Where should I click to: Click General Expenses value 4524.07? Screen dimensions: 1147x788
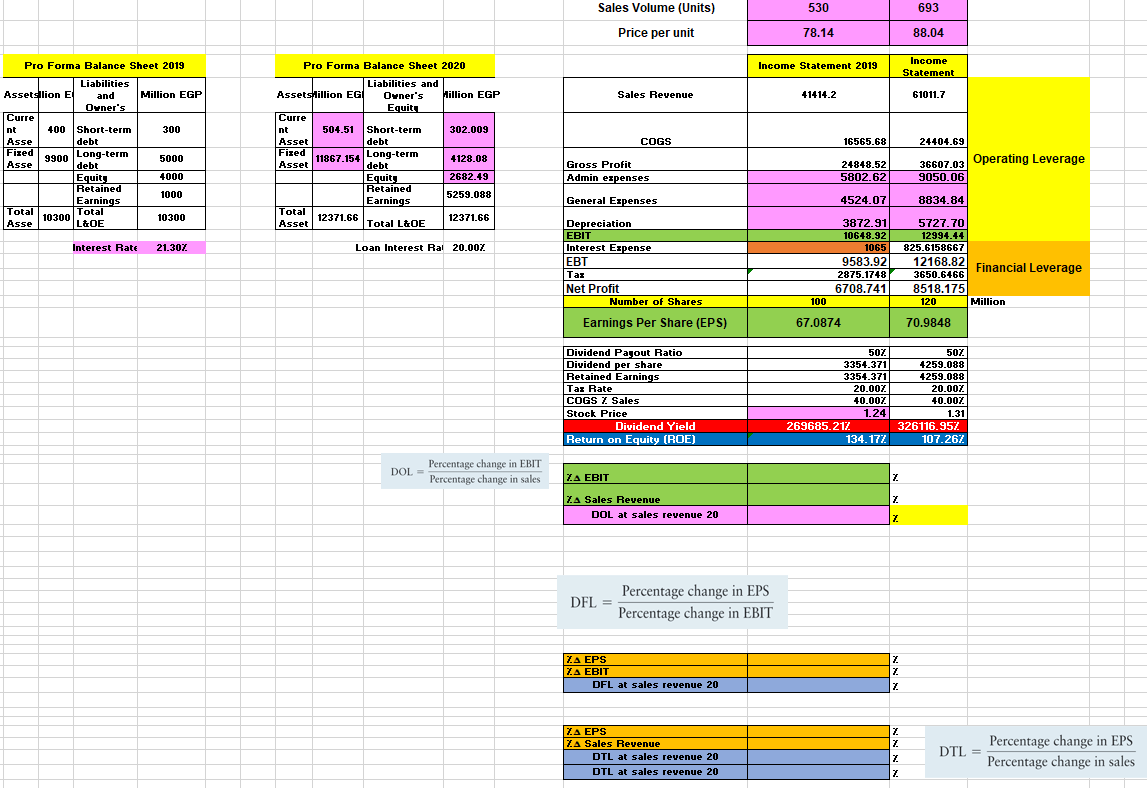pos(819,195)
